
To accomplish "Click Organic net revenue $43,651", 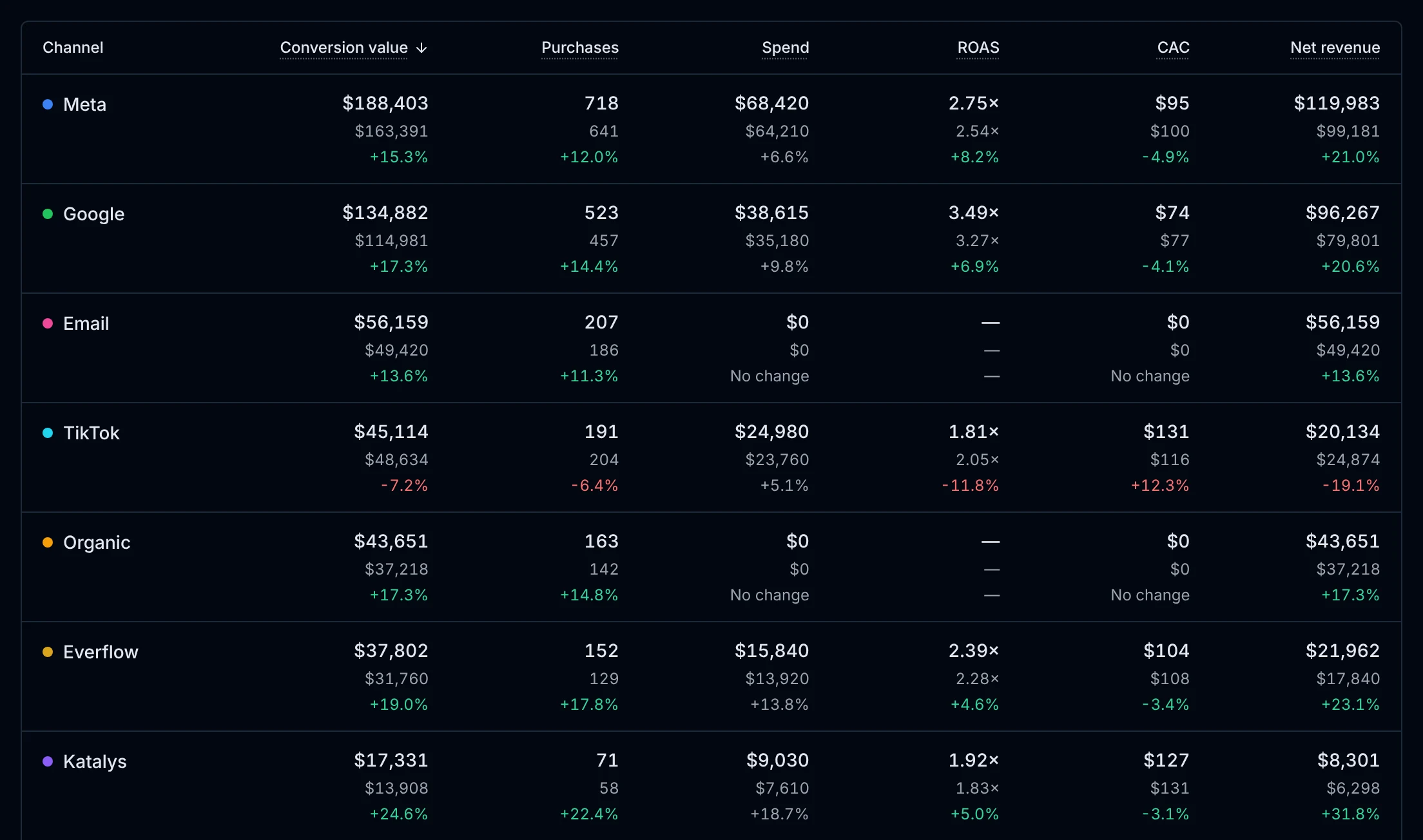I will click(x=1343, y=541).
